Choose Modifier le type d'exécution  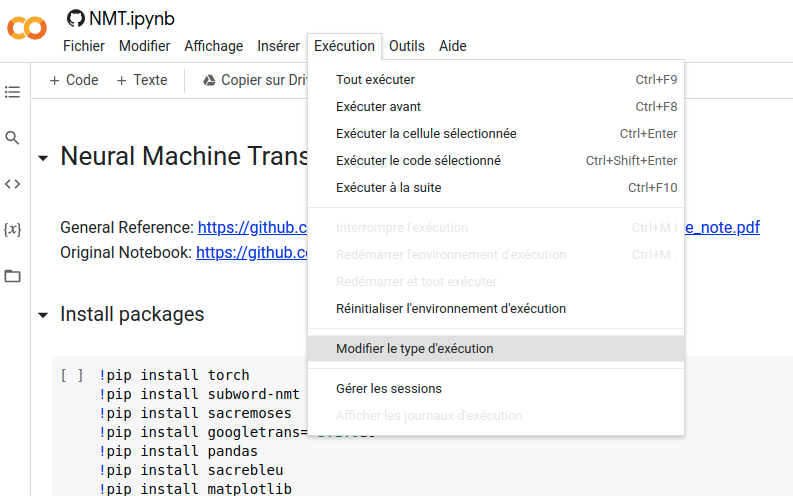[x=496, y=348]
